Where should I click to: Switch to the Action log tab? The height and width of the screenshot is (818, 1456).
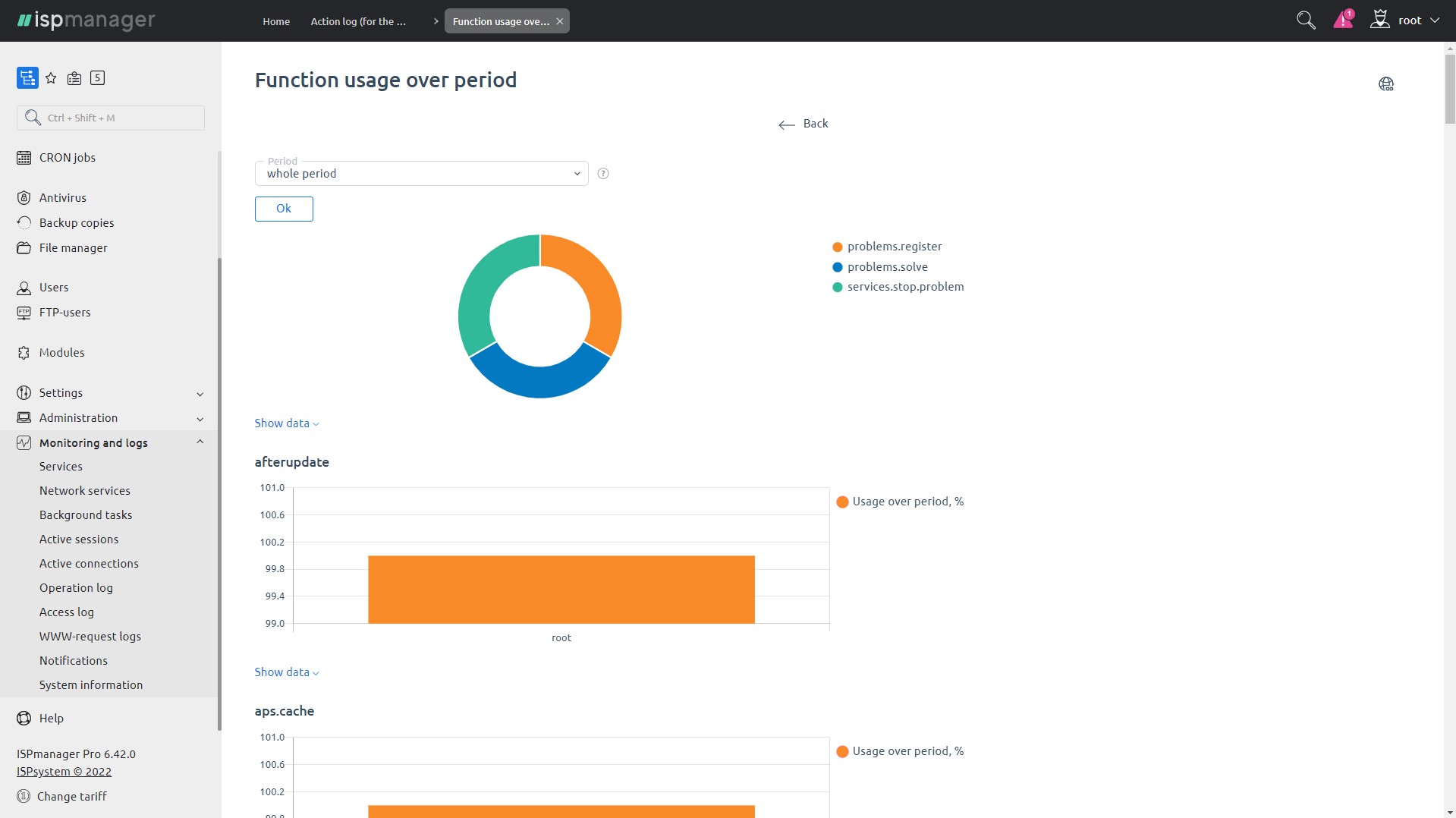click(x=358, y=21)
